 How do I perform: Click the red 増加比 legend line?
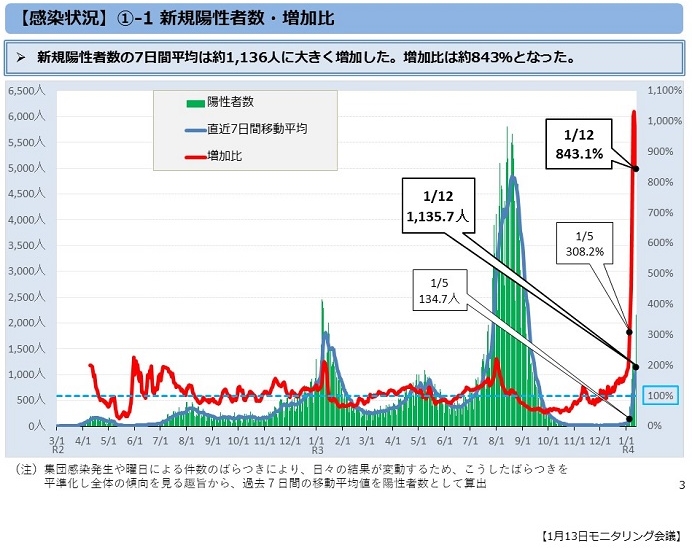(195, 157)
